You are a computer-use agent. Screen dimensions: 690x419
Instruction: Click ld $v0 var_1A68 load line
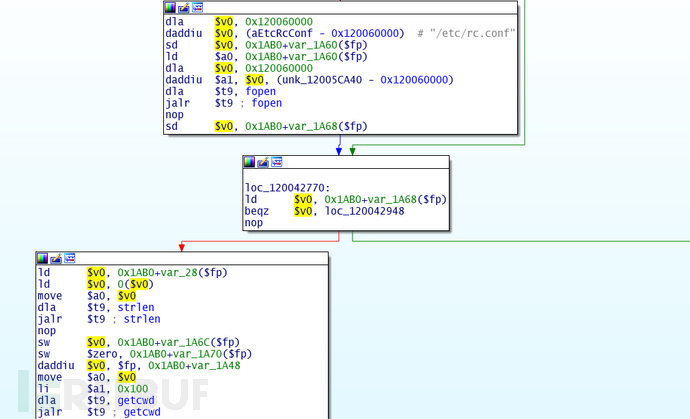coord(345,199)
